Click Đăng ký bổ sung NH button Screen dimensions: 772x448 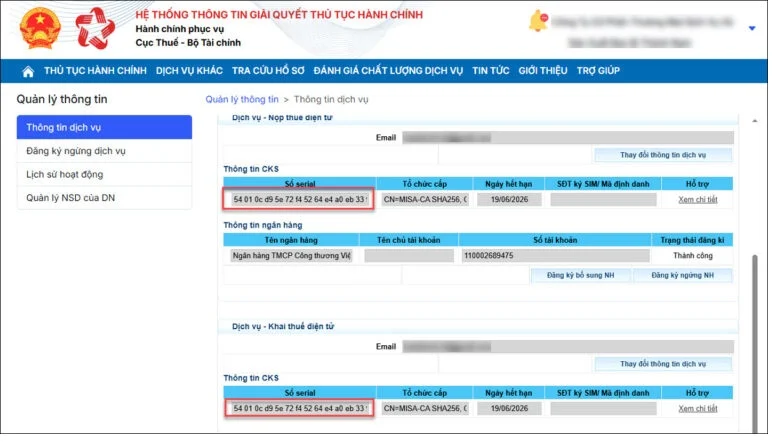click(x=580, y=275)
